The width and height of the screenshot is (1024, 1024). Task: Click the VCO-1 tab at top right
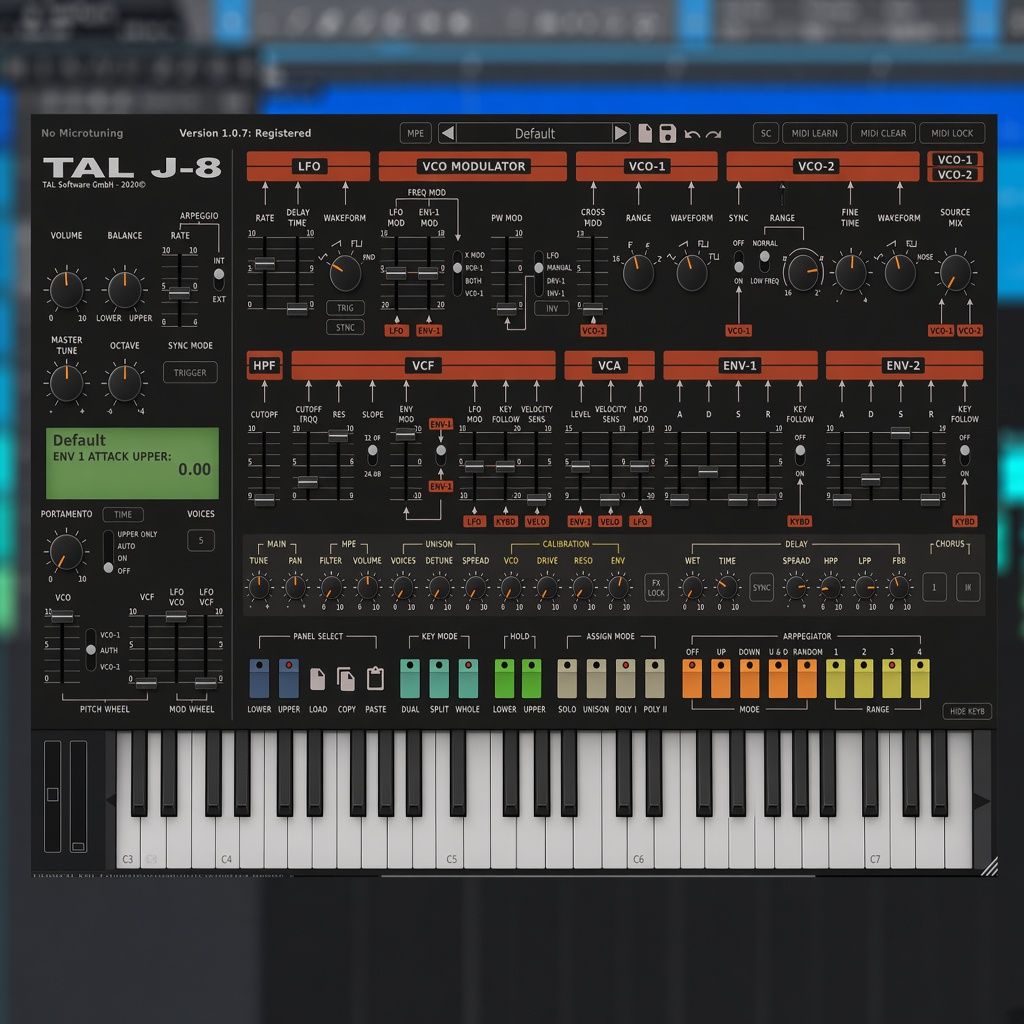(x=955, y=159)
